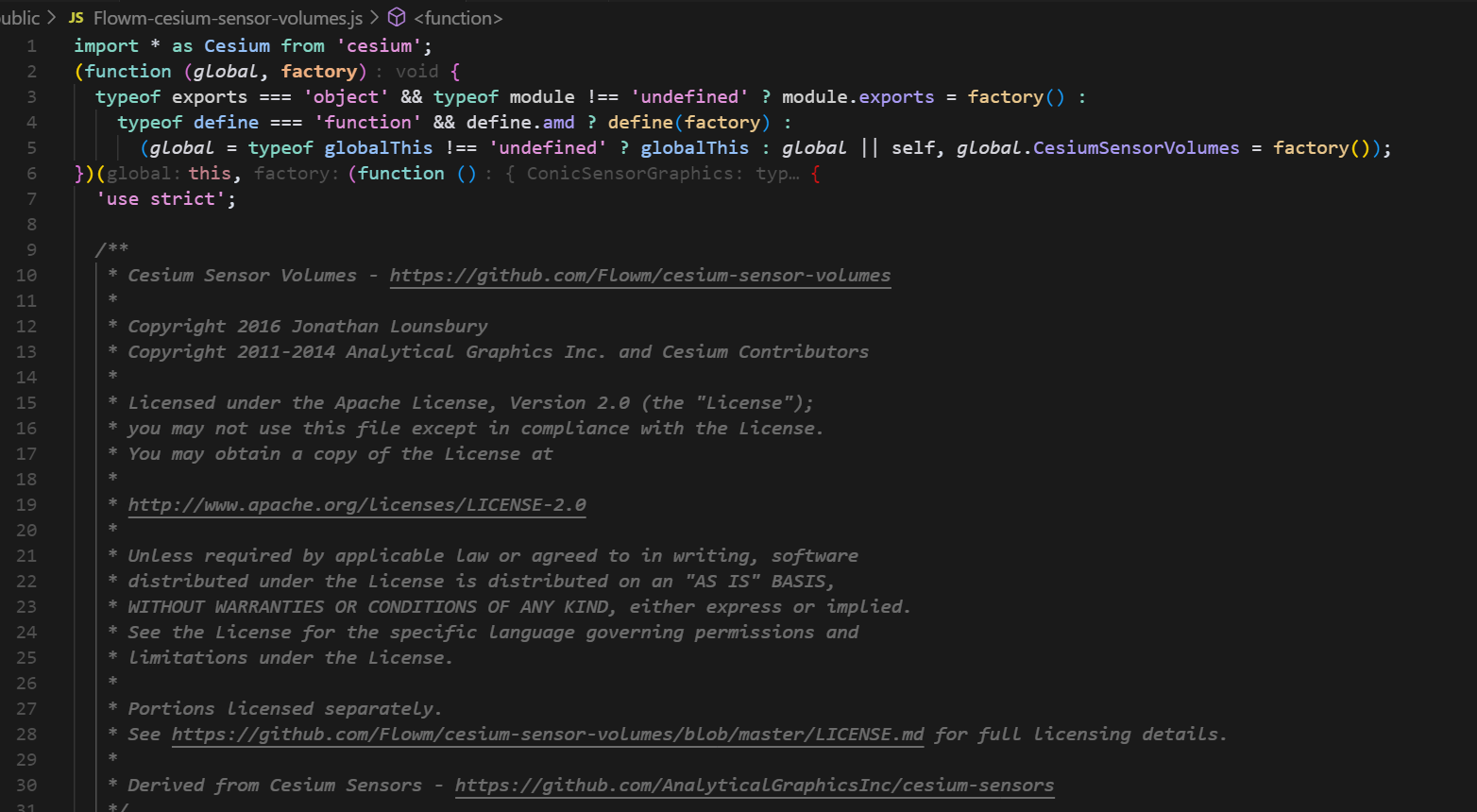Click line number 28 in the gutter
Viewport: 1477px width, 812px height.
(x=26, y=734)
